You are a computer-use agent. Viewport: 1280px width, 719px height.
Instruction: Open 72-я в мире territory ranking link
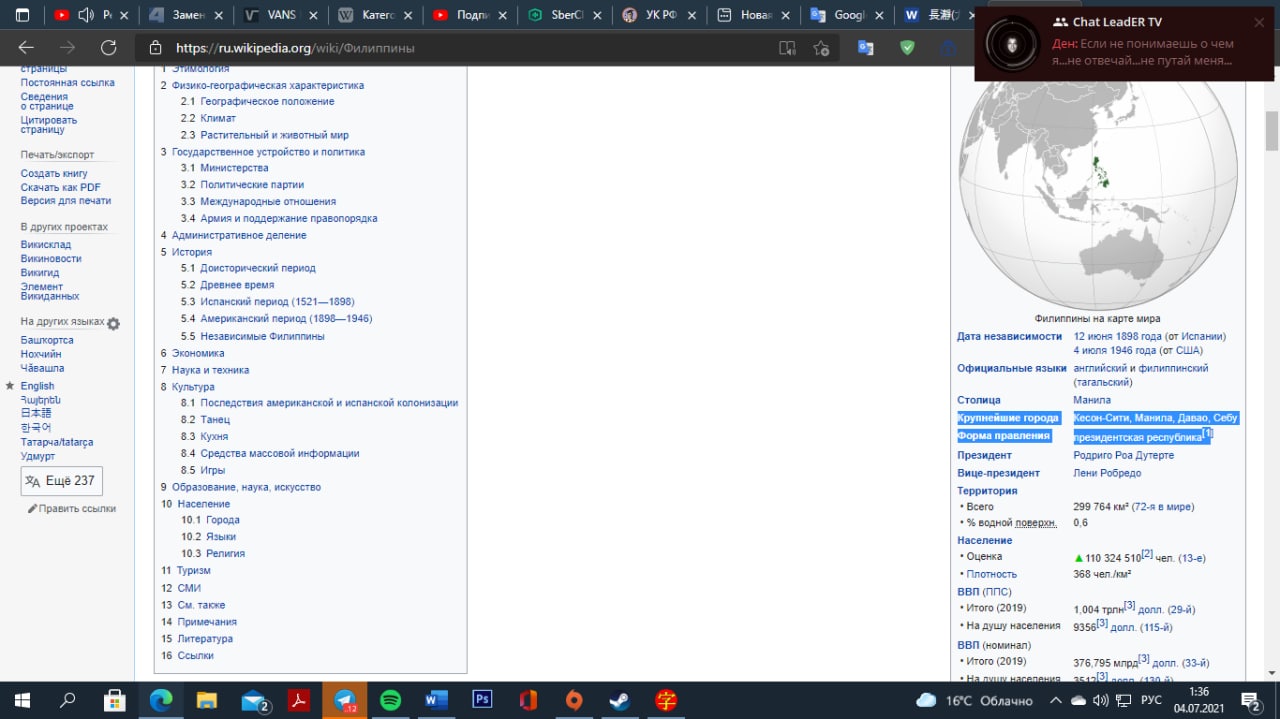(1163, 507)
